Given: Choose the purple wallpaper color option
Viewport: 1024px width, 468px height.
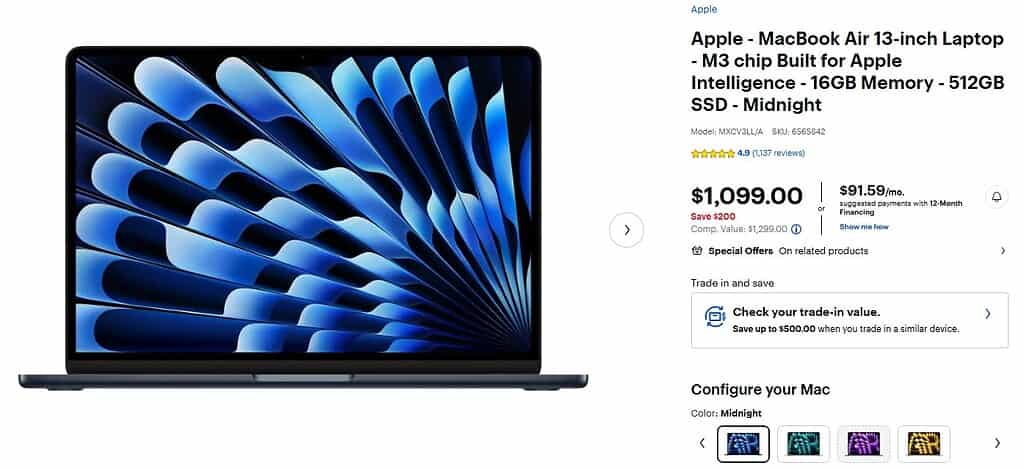Looking at the screenshot, I should click(x=863, y=444).
